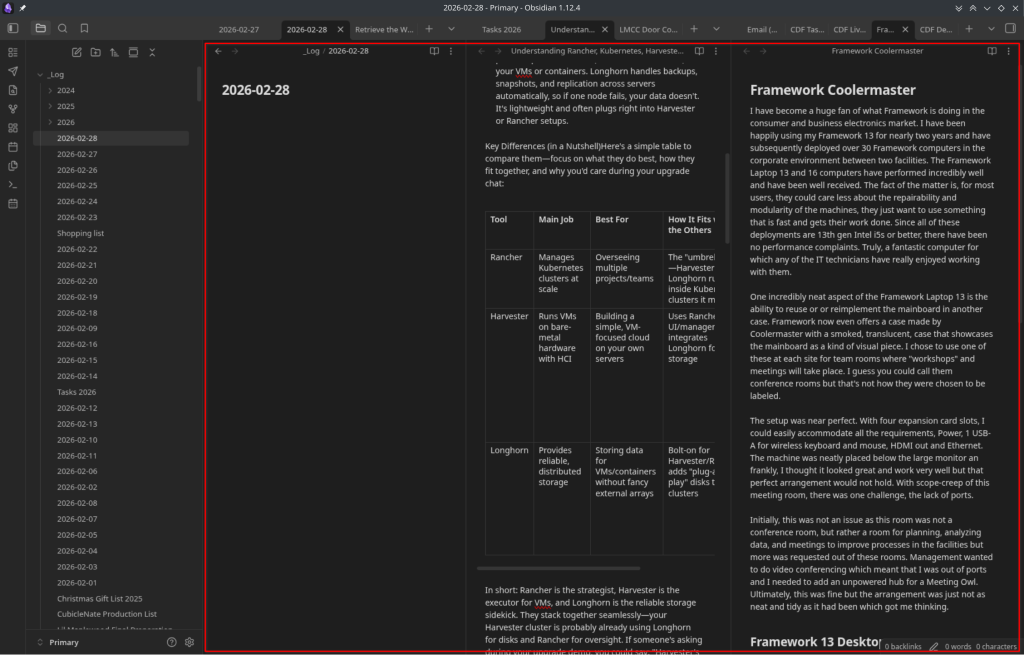The width and height of the screenshot is (1024, 655).
Task: Toggle reading view in 2026-02-28 pane
Action: [x=434, y=51]
